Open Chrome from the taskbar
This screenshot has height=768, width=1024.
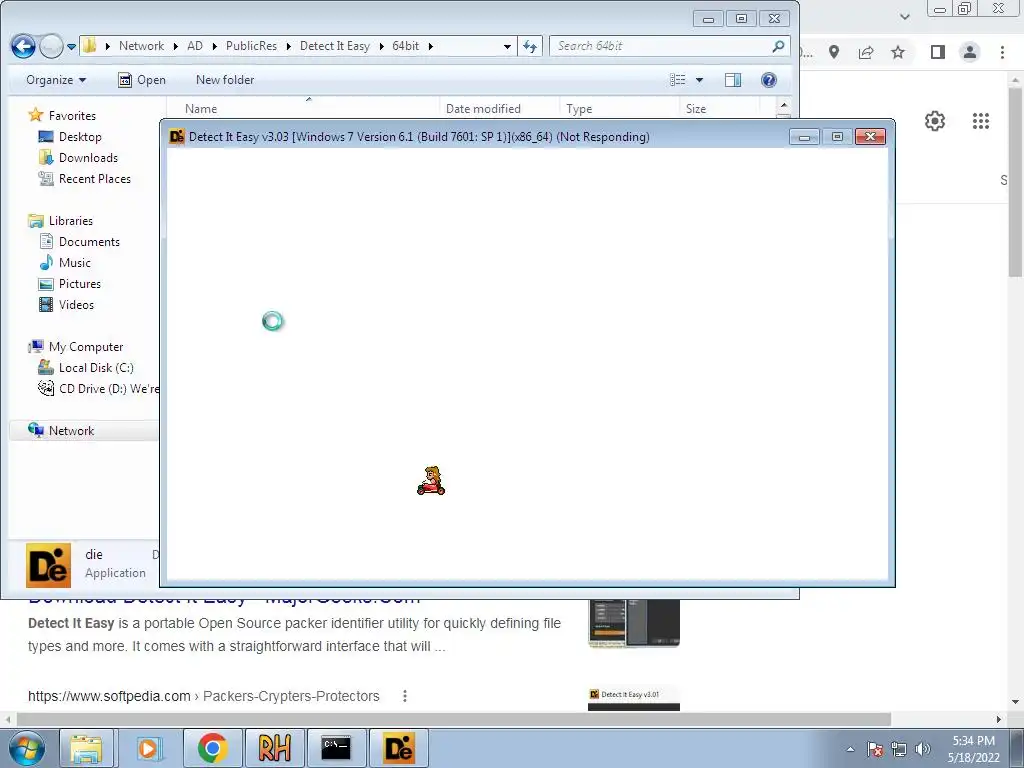coord(212,748)
